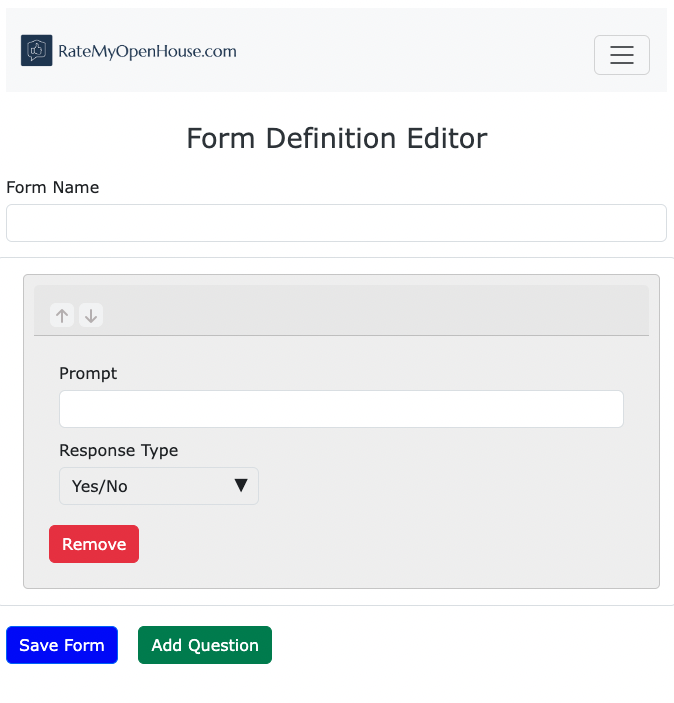674x703 pixels.
Task: Click the question card's gray header bar
Action: coord(380,310)
